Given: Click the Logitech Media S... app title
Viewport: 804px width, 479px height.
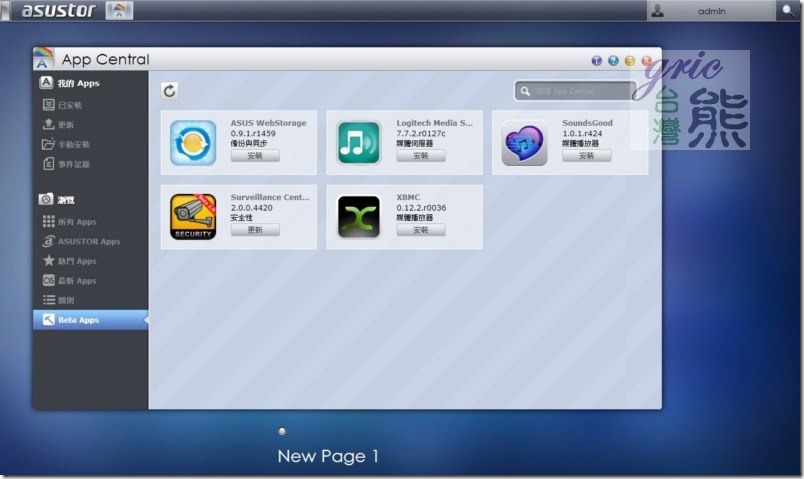Looking at the screenshot, I should [434, 123].
